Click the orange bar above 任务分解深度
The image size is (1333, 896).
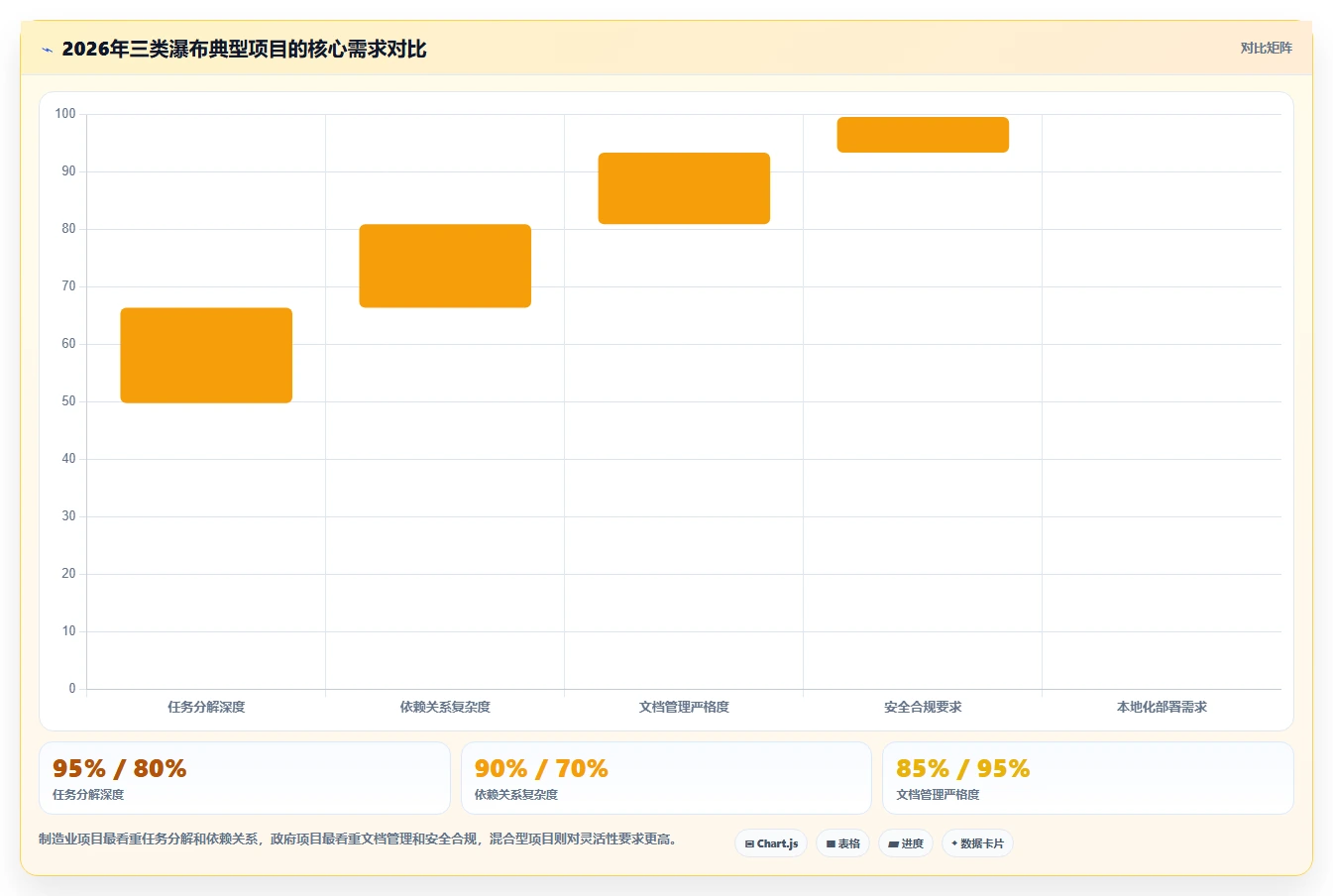coord(206,355)
